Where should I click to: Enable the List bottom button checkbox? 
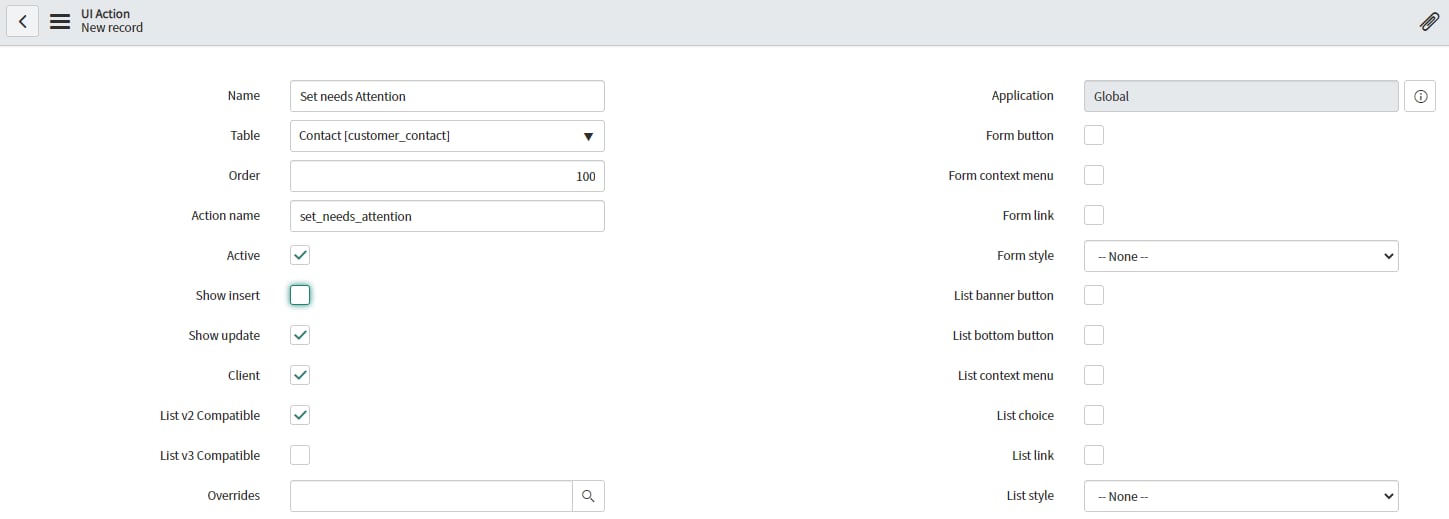(x=1094, y=335)
